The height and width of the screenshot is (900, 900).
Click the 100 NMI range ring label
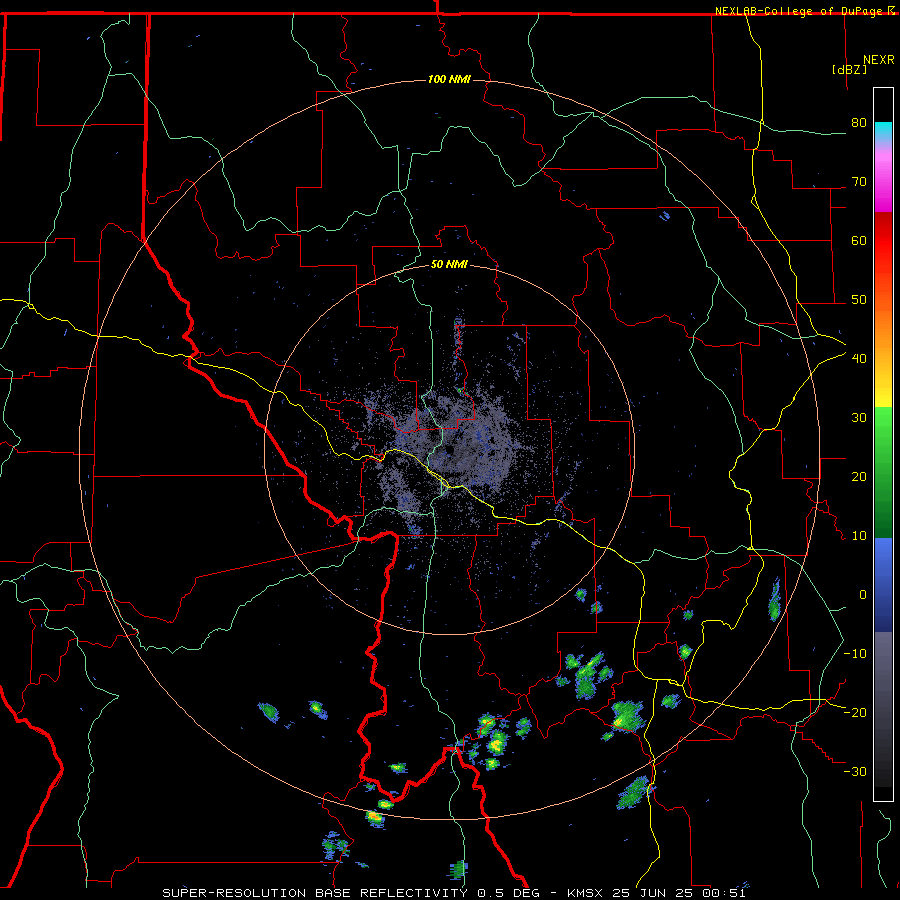(449, 79)
